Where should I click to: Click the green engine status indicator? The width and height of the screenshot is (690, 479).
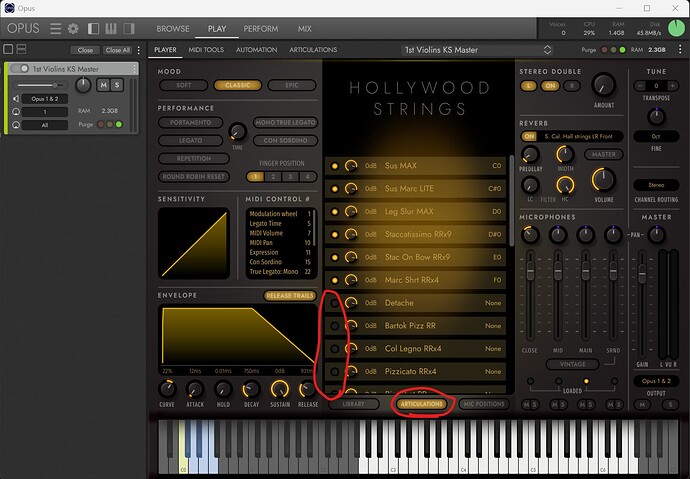click(677, 28)
